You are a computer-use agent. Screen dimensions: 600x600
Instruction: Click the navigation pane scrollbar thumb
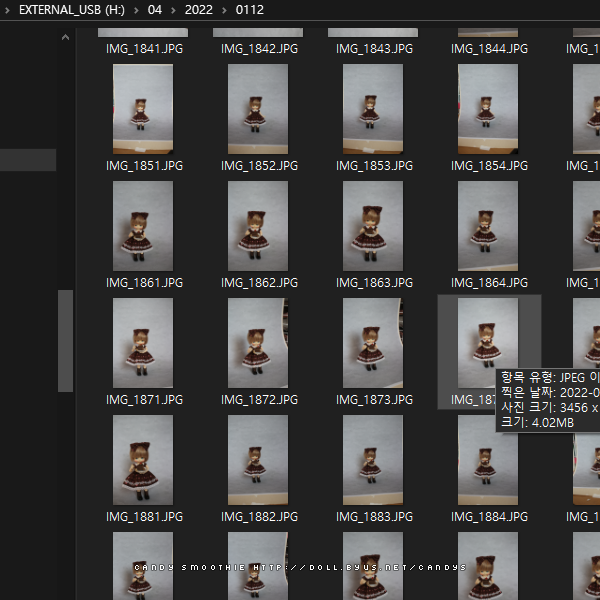pos(65,341)
